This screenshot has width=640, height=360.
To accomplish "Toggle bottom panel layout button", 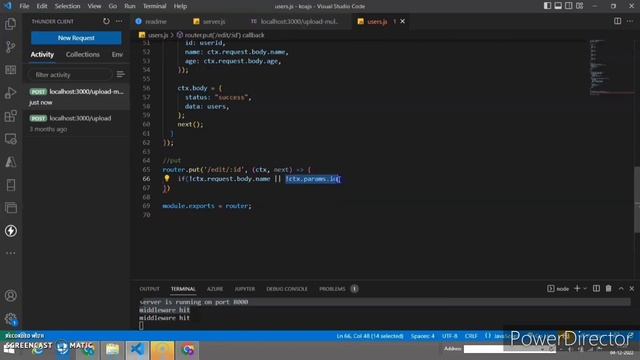I will coord(558,6).
